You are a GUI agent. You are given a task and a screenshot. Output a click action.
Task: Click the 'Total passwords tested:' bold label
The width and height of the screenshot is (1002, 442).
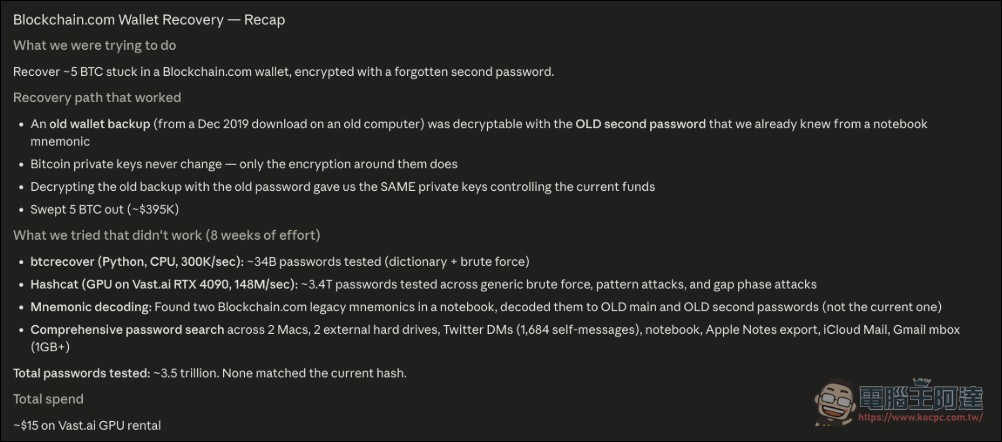[x=82, y=373]
